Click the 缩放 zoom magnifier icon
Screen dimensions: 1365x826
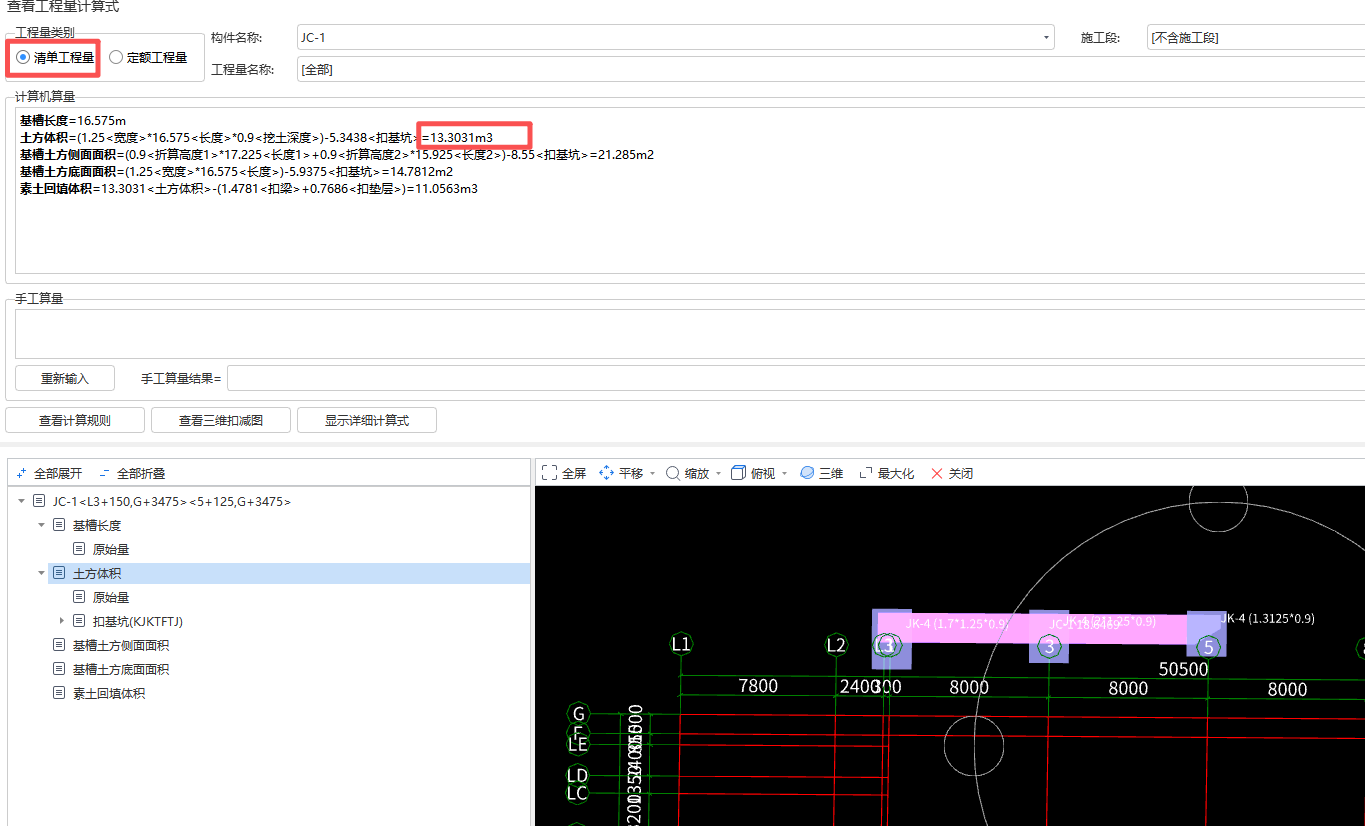pos(673,473)
